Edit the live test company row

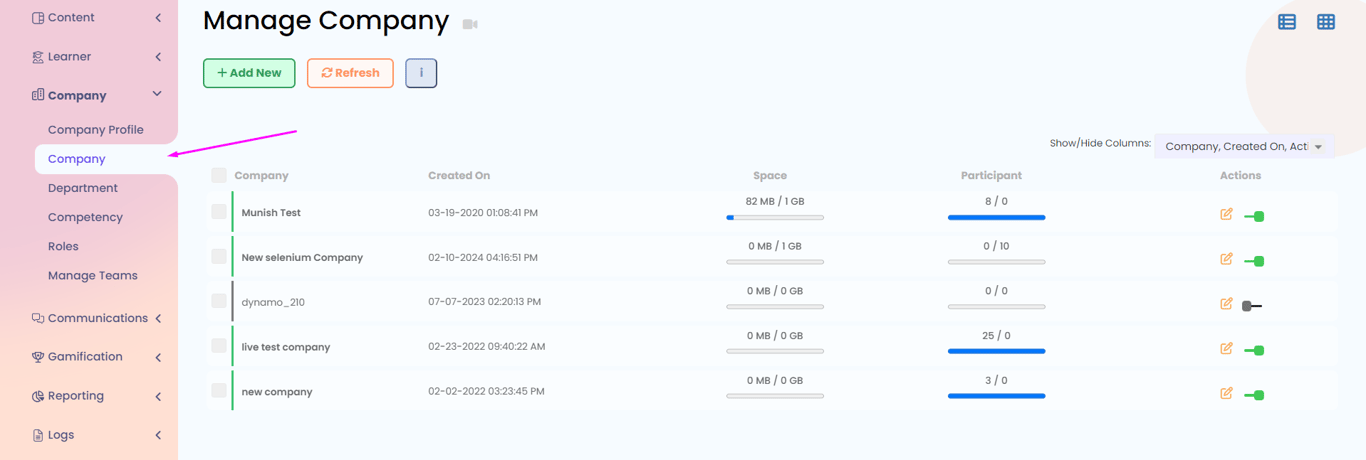[x=1226, y=348]
